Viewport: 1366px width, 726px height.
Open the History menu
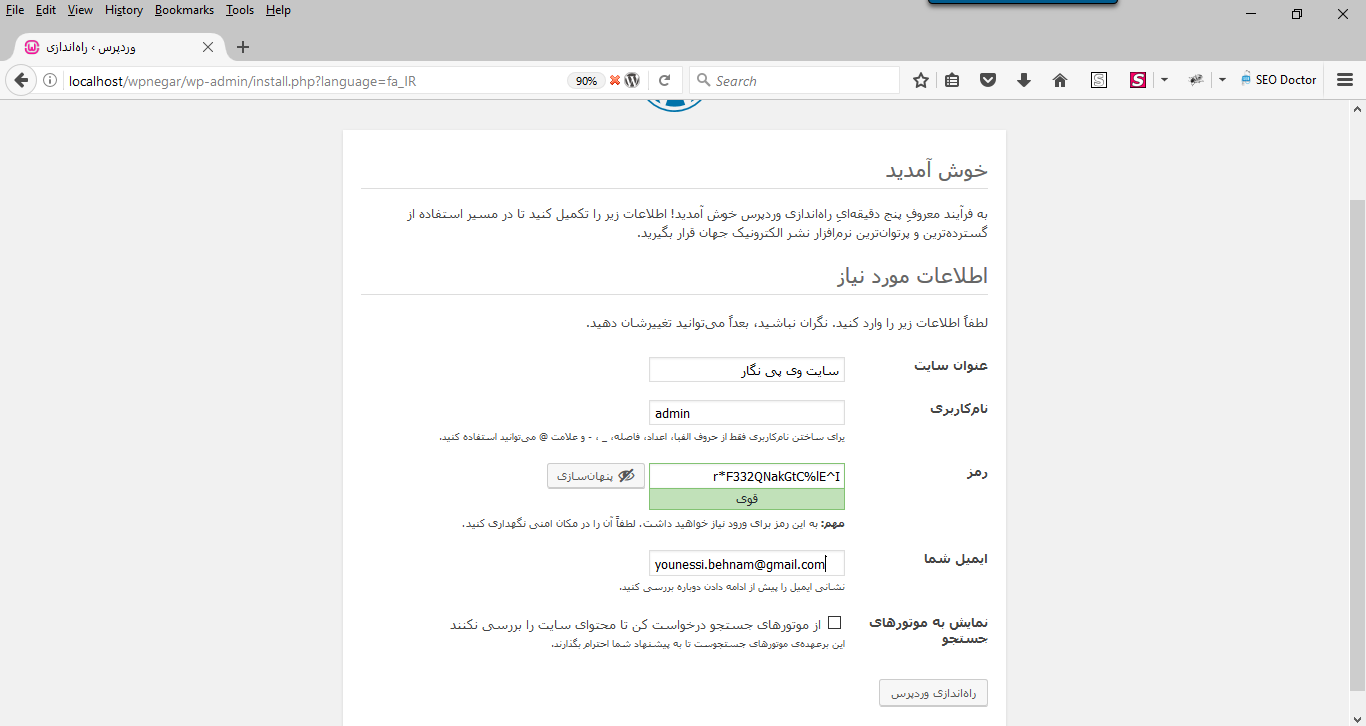click(124, 10)
